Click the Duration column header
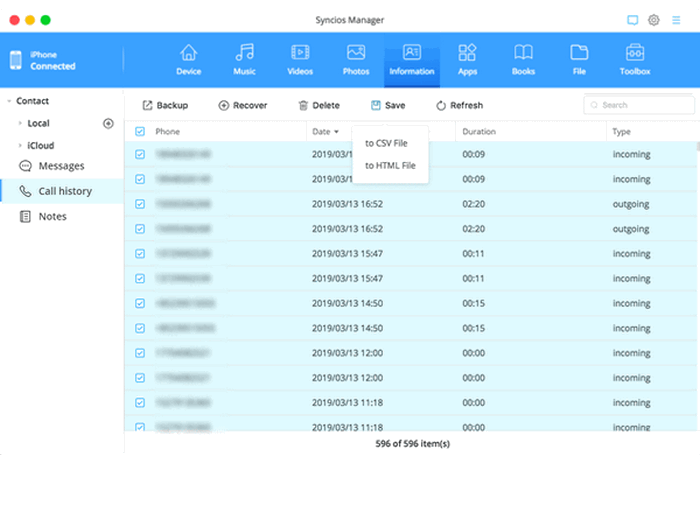The height and width of the screenshot is (506, 700). (479, 132)
